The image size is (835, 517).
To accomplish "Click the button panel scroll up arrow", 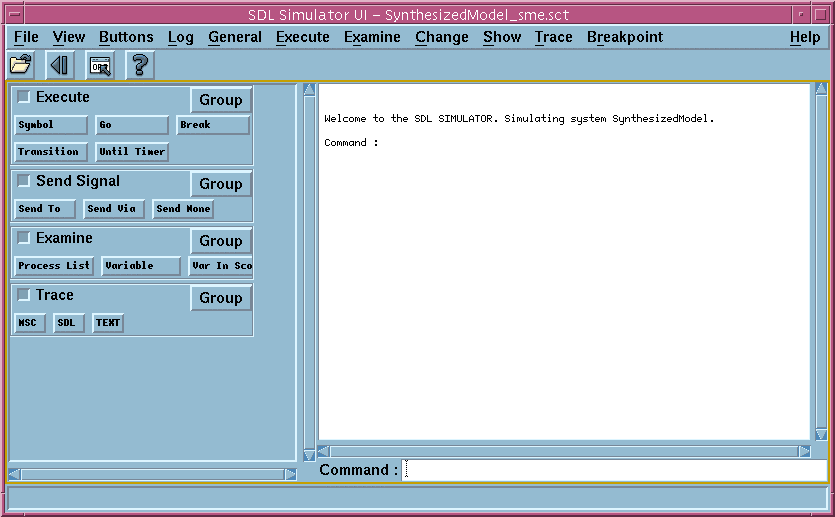I will [x=309, y=89].
